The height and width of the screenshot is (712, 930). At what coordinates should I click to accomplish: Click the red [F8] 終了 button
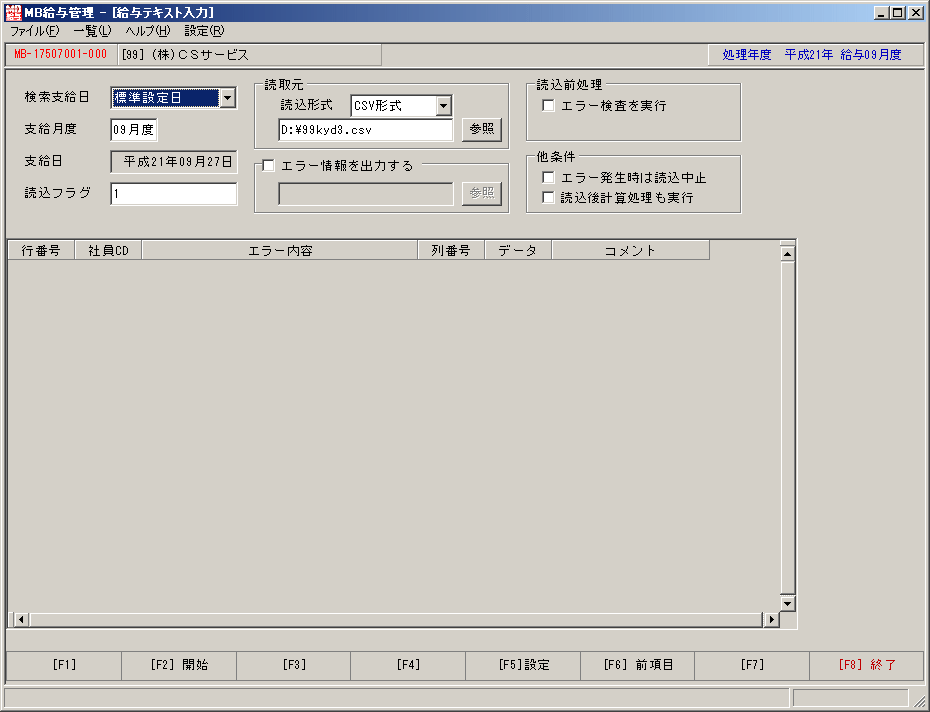(x=867, y=665)
